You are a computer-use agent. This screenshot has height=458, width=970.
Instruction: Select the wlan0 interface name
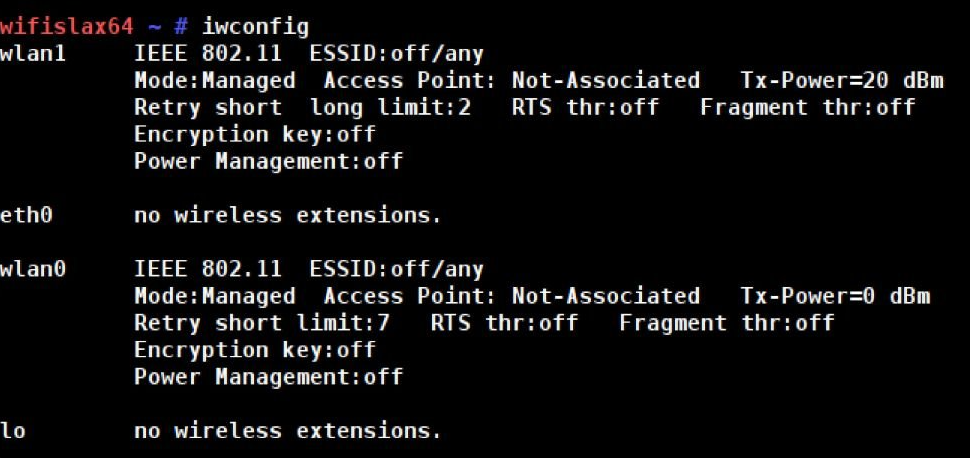click(33, 269)
